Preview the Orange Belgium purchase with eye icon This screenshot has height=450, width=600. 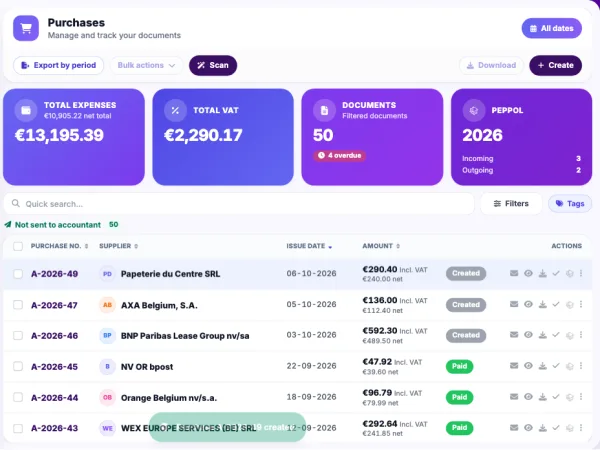point(528,397)
